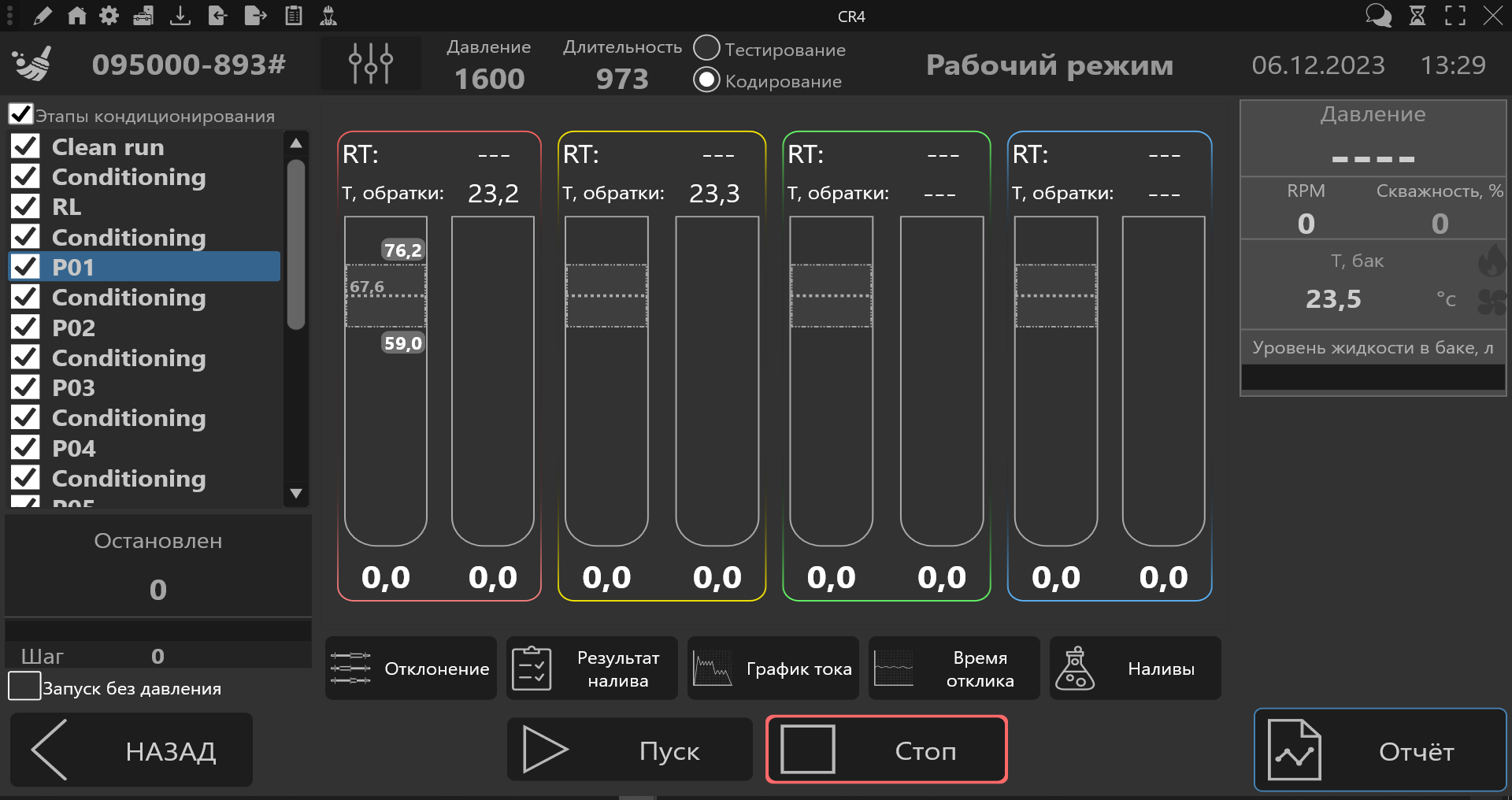This screenshot has width=1512, height=800.
Task: Click the tank cooling fan icon
Action: [x=1491, y=302]
